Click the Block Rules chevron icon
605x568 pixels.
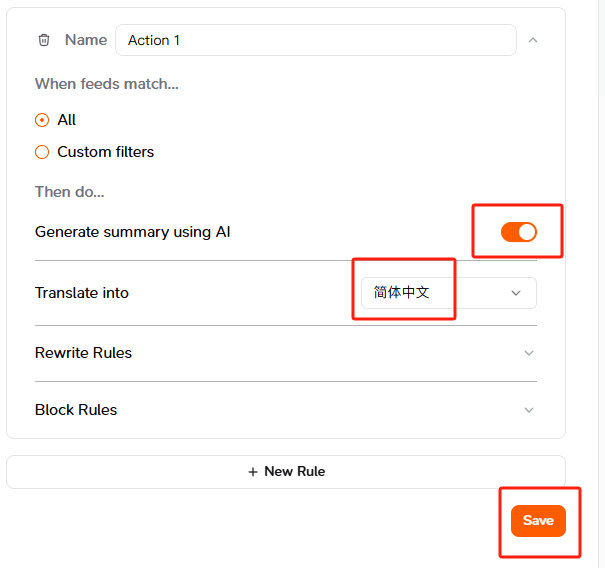[529, 410]
